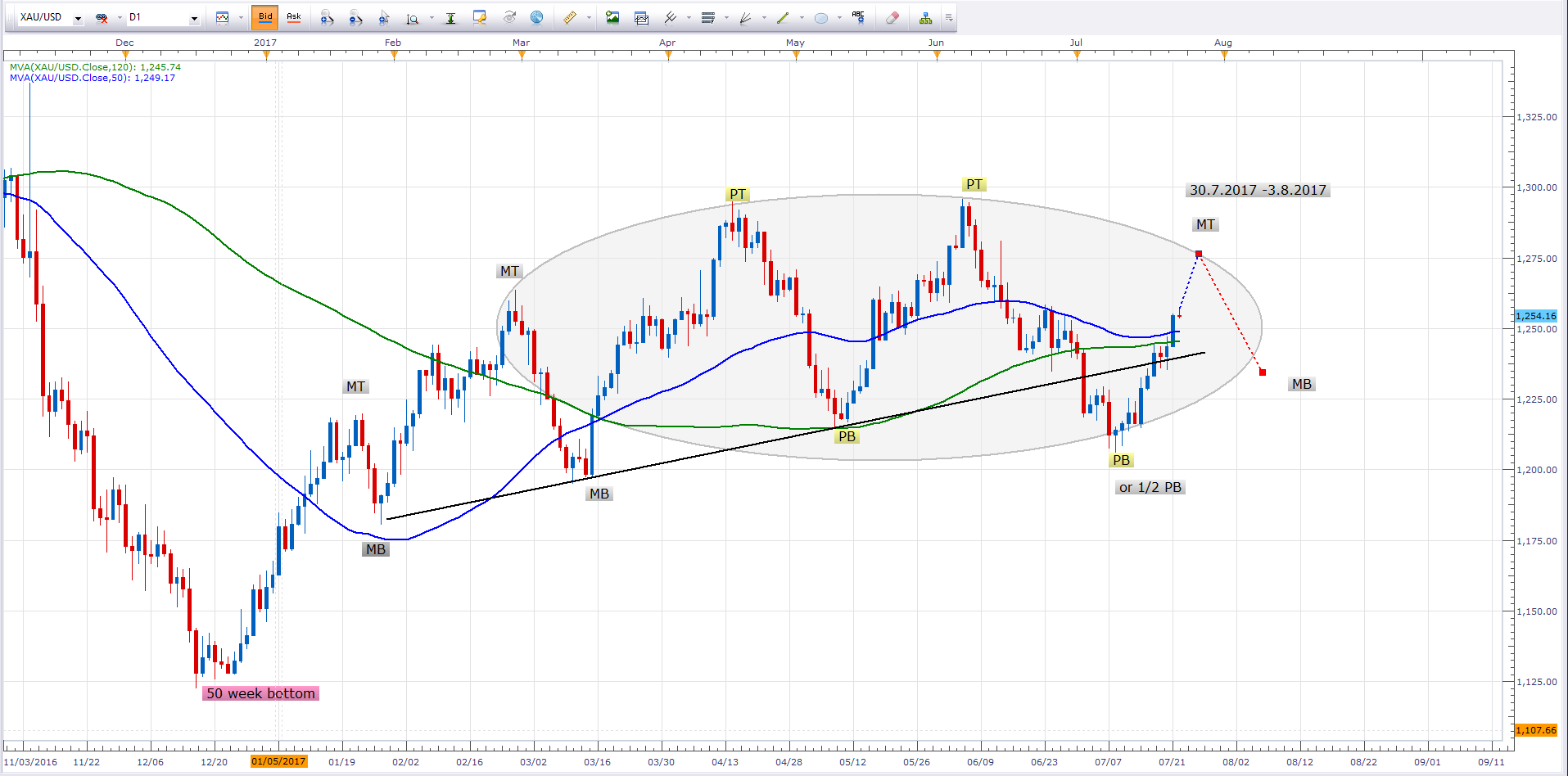Toggle Bid price display on
This screenshot has height=776, width=1568.
pyautogui.click(x=265, y=17)
